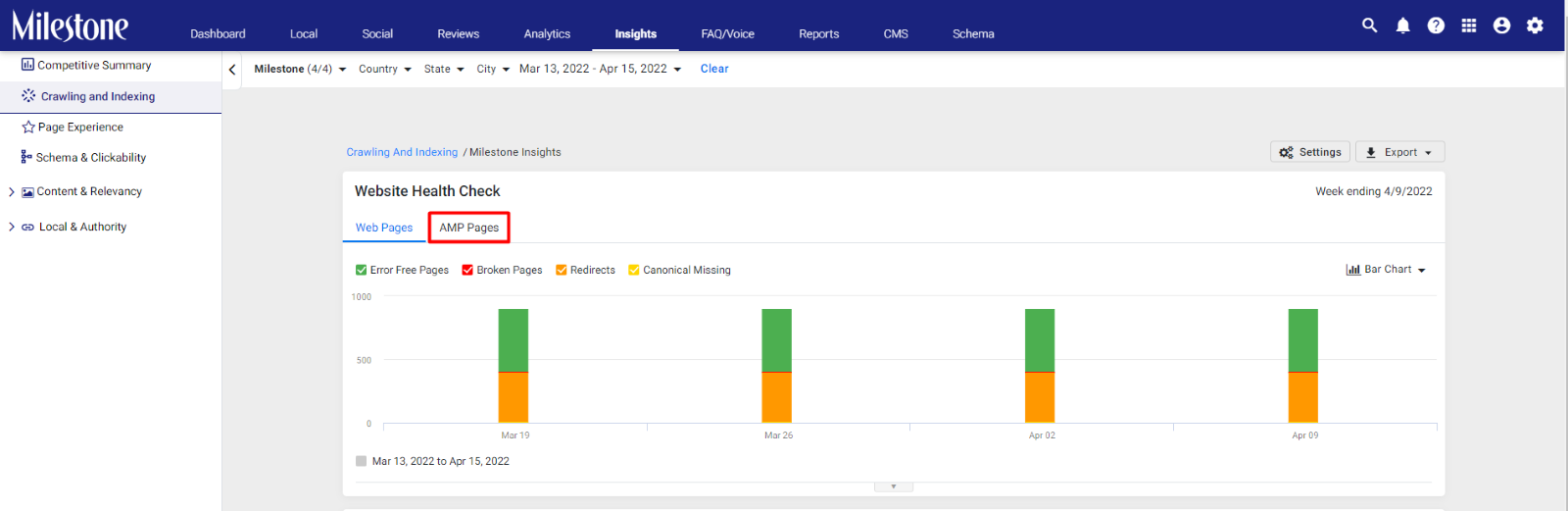Click the green bar segment for Mar 19

[x=514, y=340]
